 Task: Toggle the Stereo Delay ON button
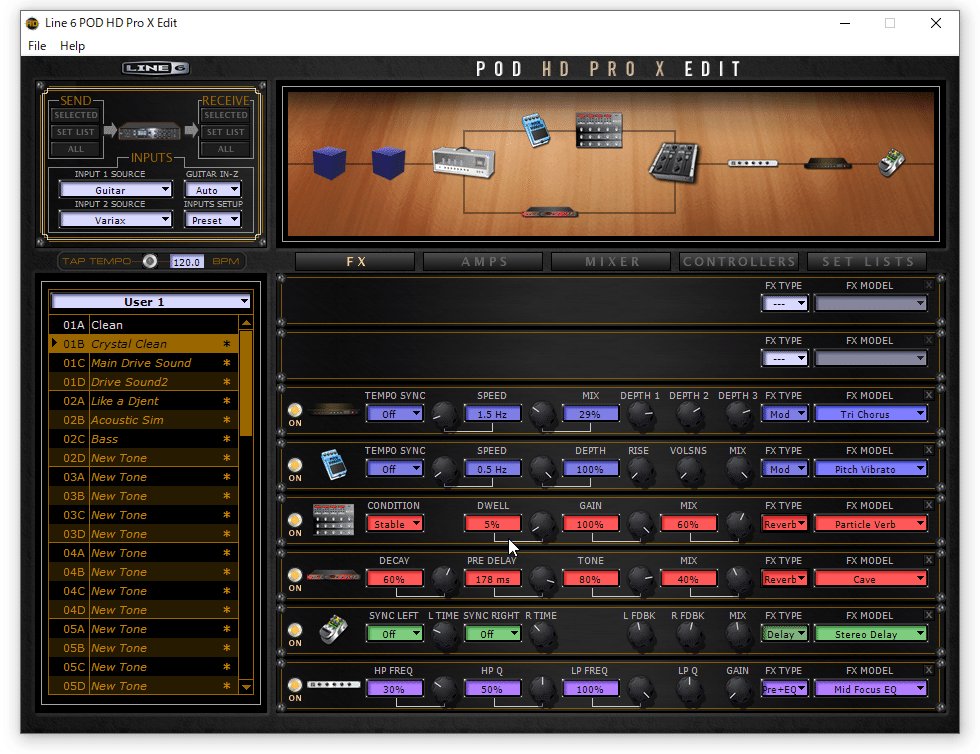pos(294,630)
